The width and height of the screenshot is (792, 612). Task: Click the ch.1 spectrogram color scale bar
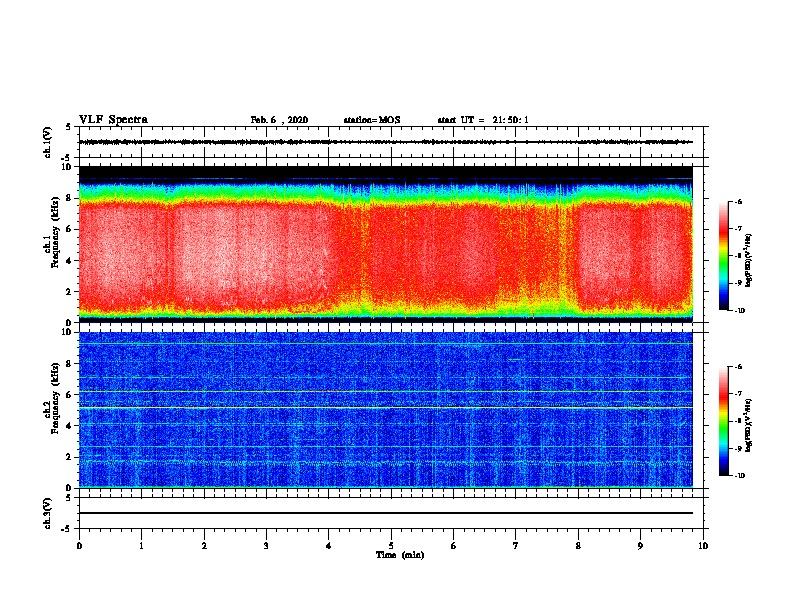(x=724, y=256)
